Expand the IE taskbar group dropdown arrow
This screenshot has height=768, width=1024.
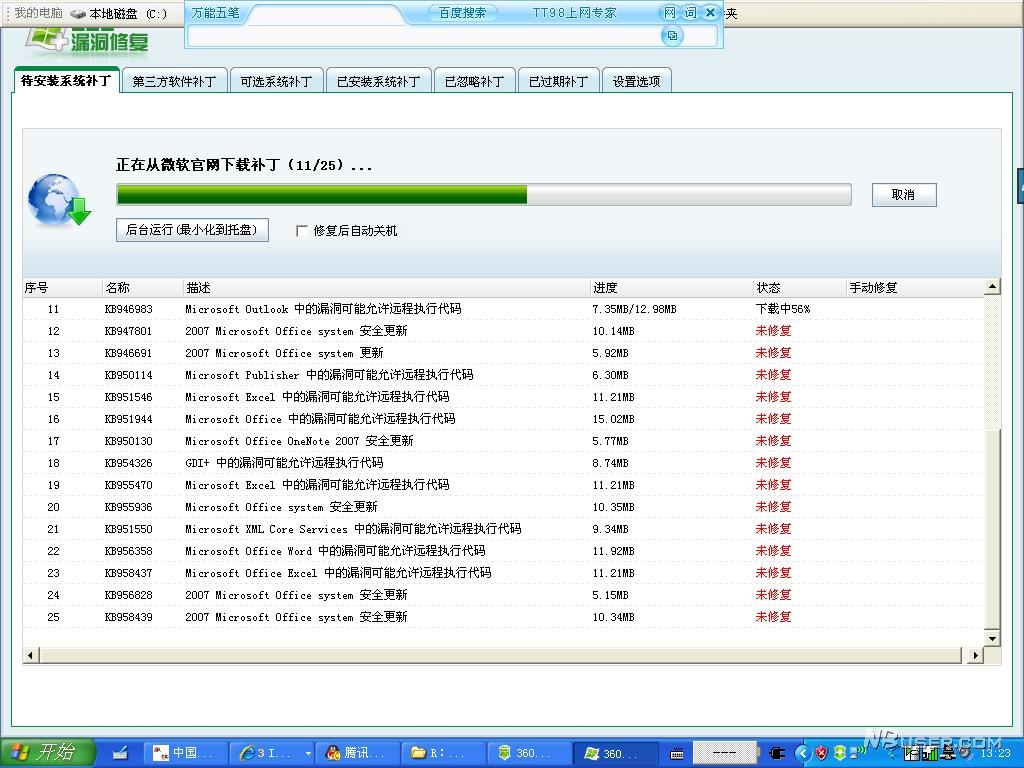[308, 753]
